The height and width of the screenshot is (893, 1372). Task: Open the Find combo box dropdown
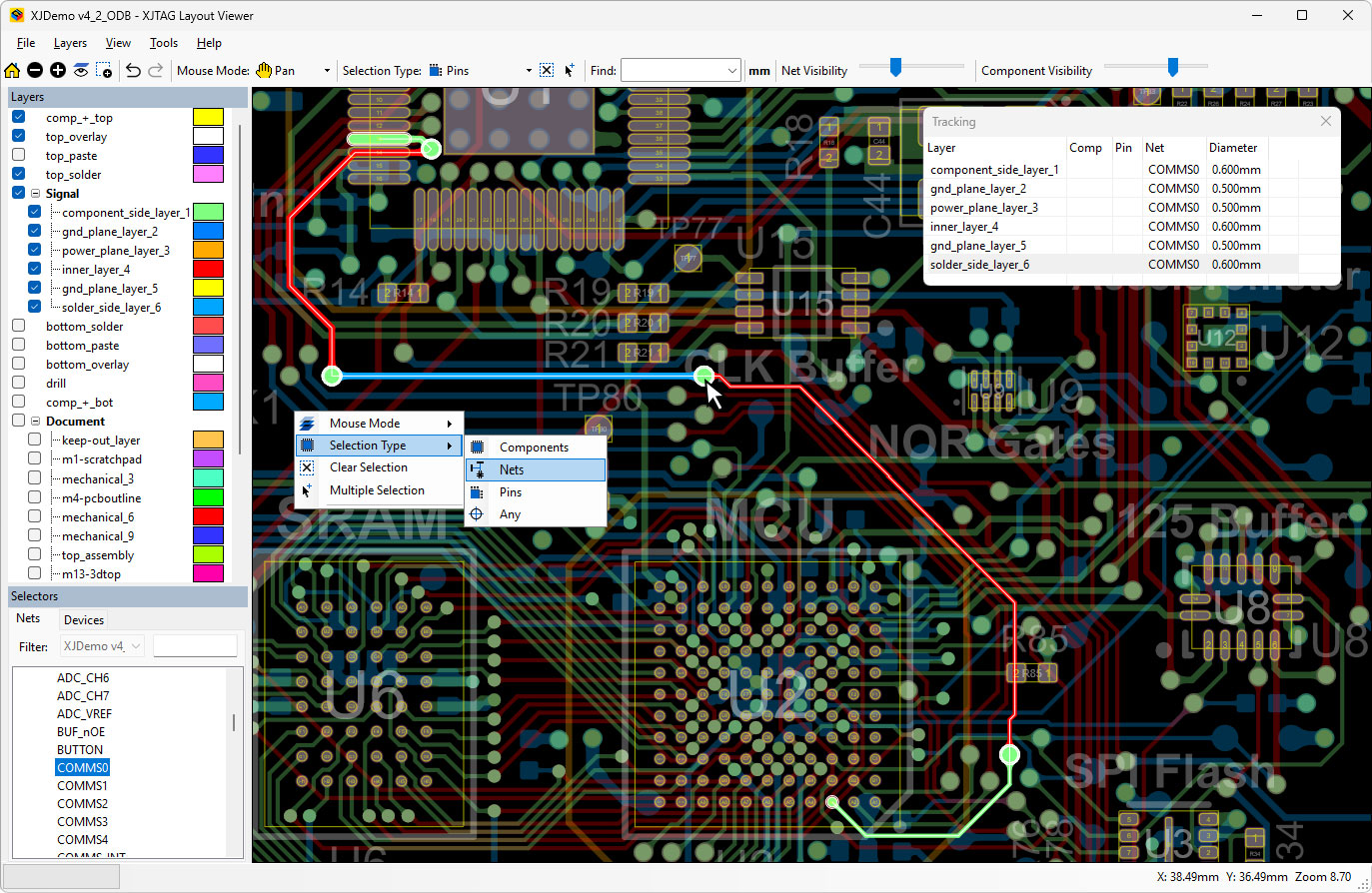point(731,71)
